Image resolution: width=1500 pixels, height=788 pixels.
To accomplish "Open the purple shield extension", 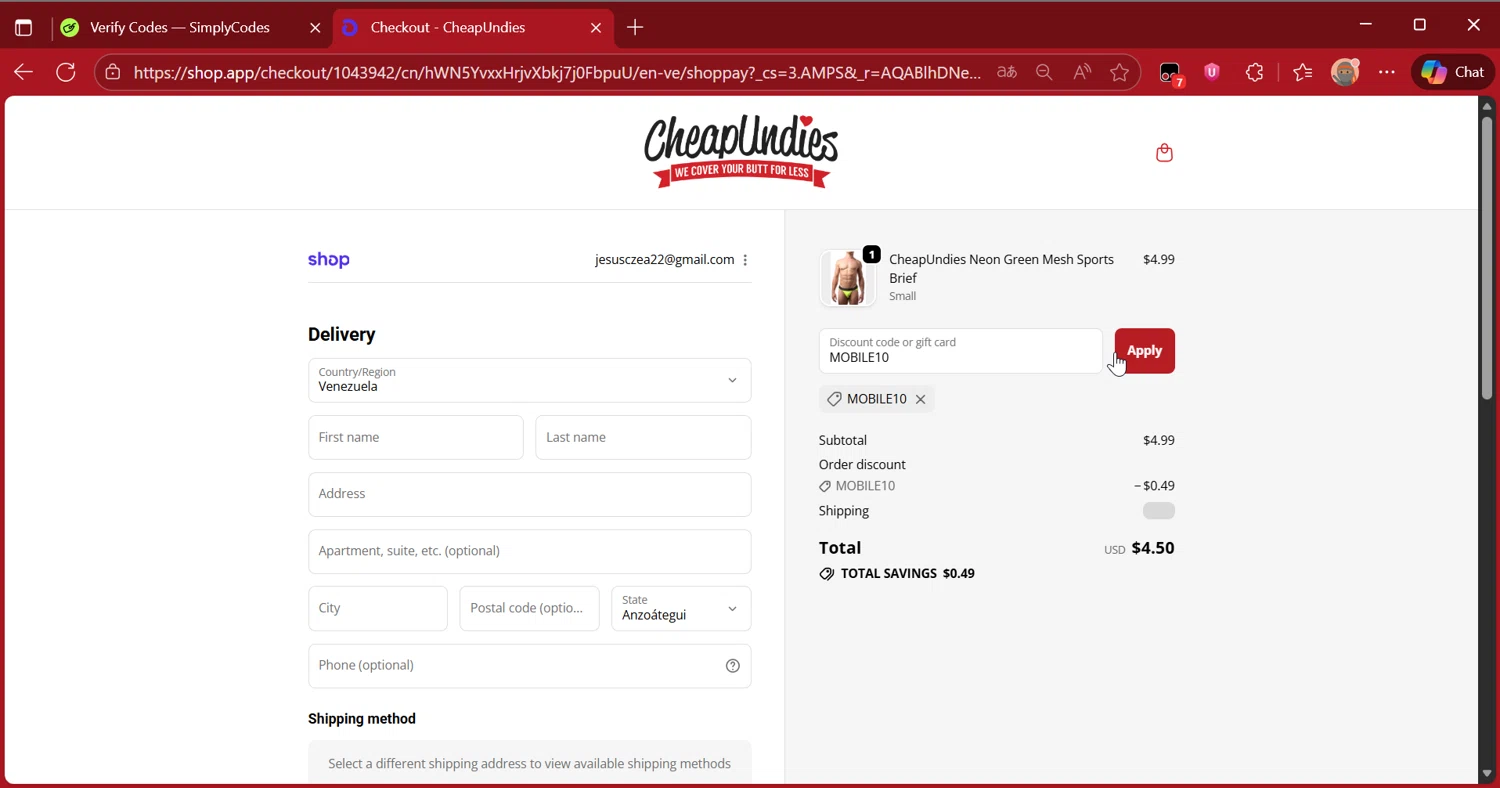I will [x=1212, y=72].
